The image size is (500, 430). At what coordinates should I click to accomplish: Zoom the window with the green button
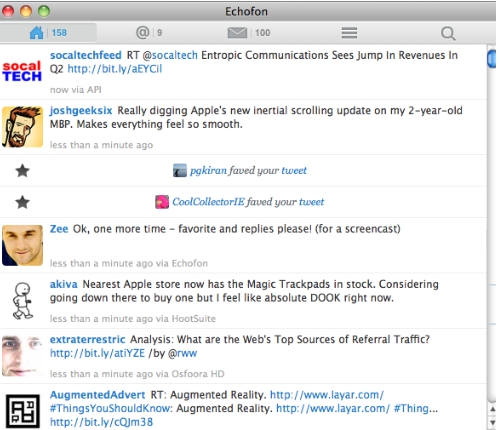point(44,11)
